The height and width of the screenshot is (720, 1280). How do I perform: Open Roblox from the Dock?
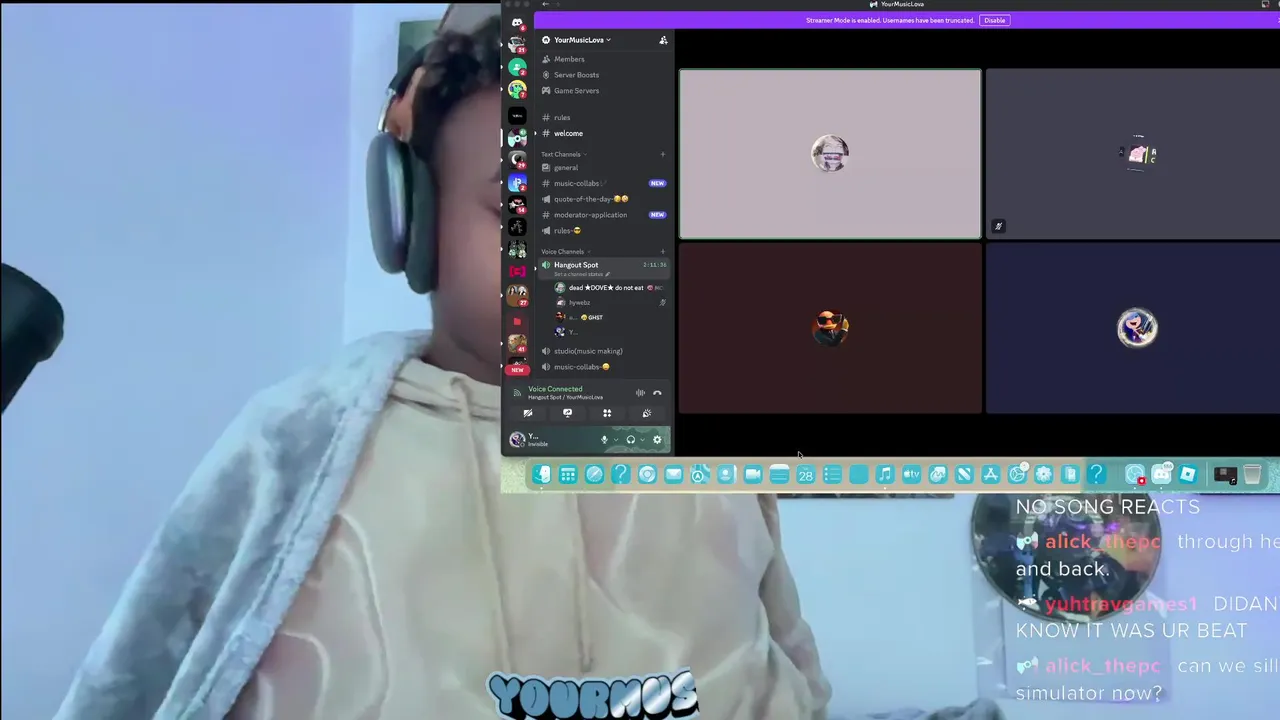pyautogui.click(x=1188, y=475)
